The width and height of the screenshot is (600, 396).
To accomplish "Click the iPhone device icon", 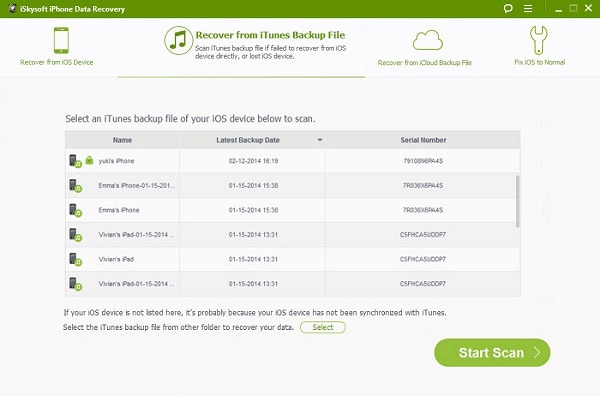I will point(61,40).
